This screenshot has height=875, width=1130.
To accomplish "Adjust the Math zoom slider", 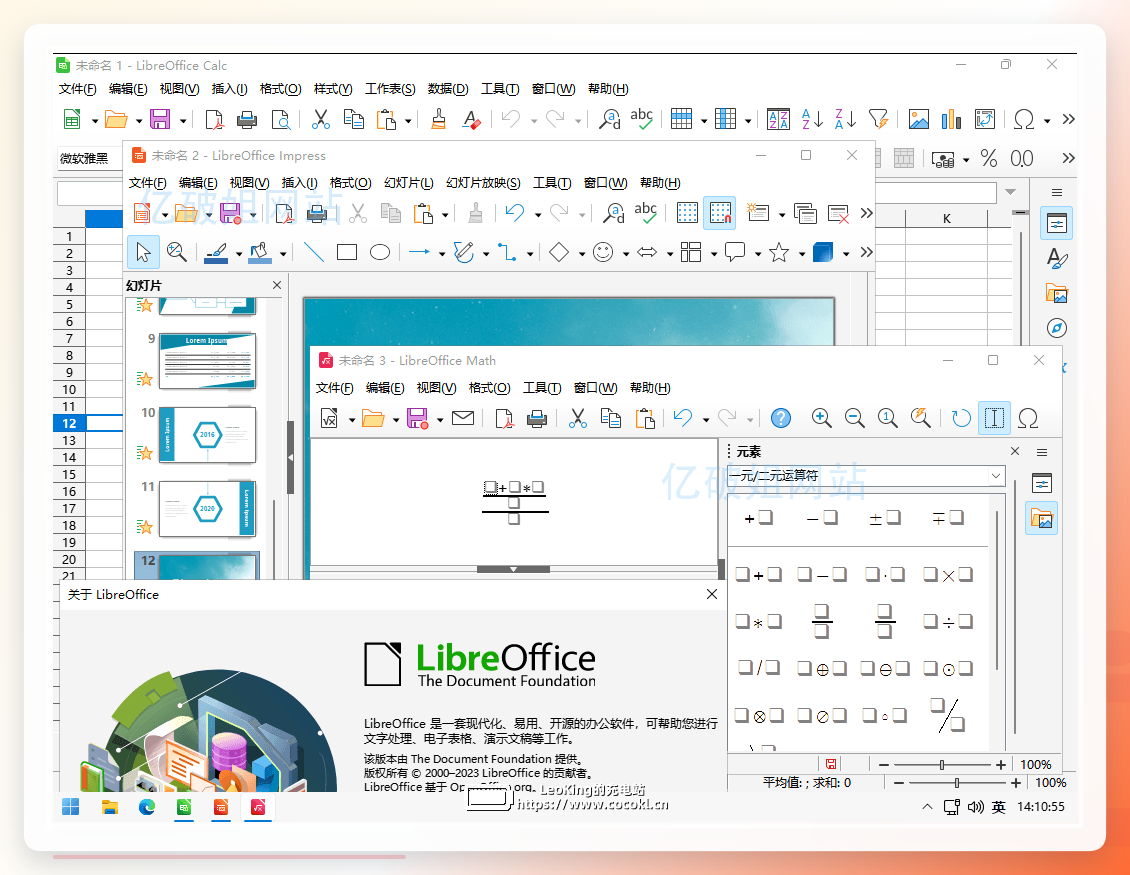I will [942, 765].
